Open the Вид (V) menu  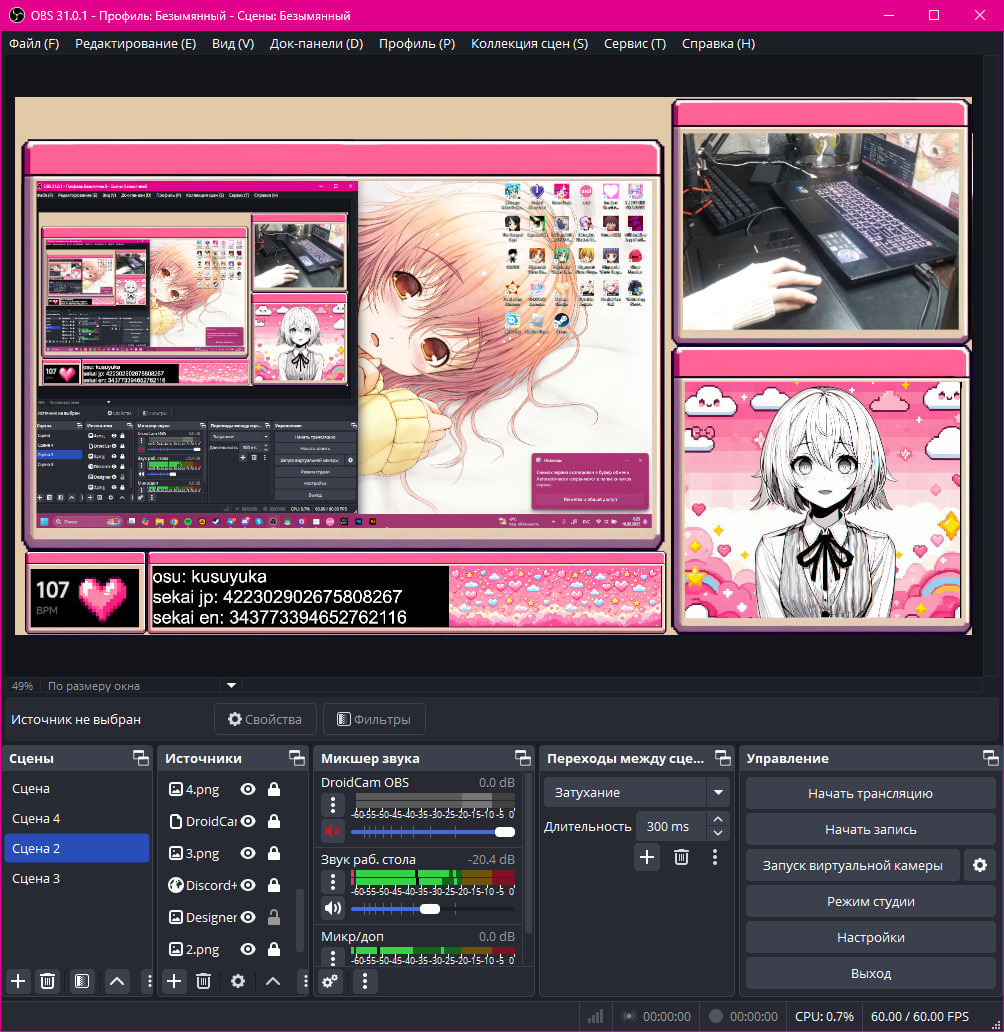[x=233, y=43]
